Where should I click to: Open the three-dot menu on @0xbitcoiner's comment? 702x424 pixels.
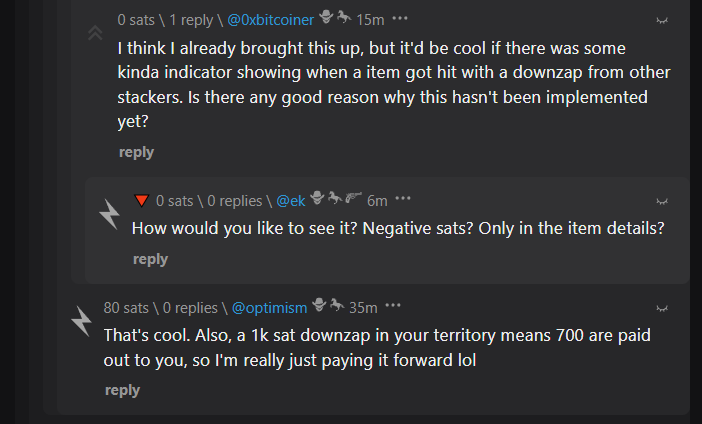[400, 19]
